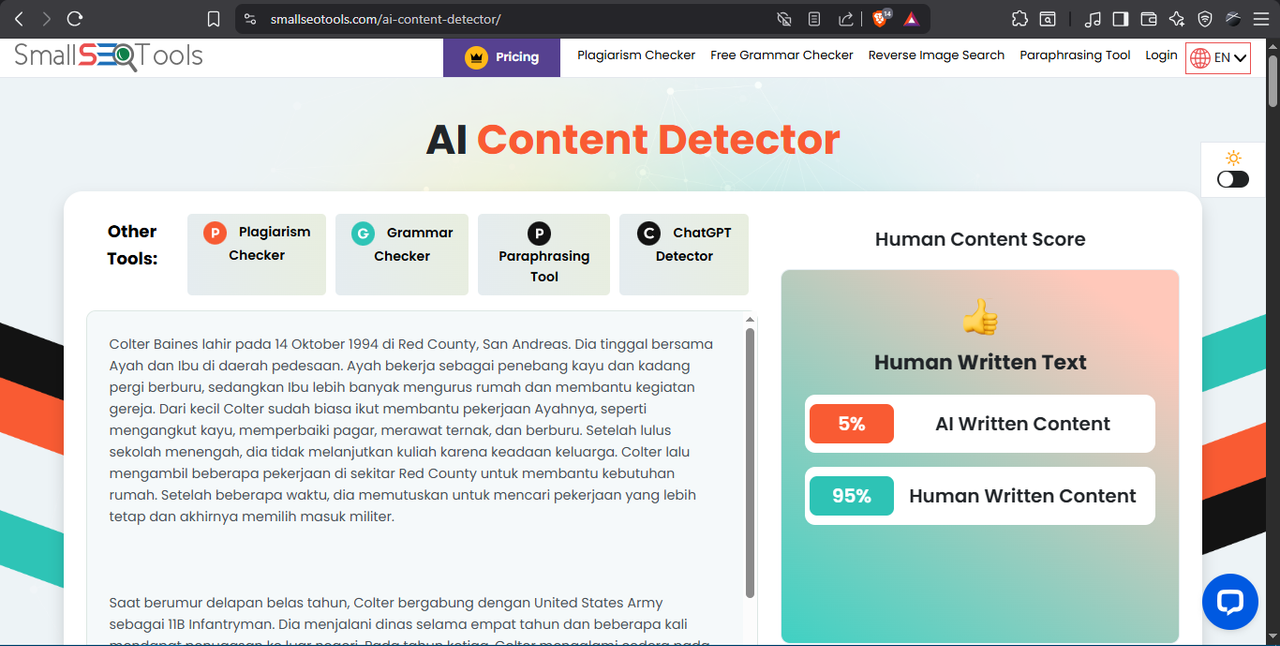Image resolution: width=1280 pixels, height=646 pixels.
Task: Toggle the dark mode switch
Action: click(x=1233, y=179)
